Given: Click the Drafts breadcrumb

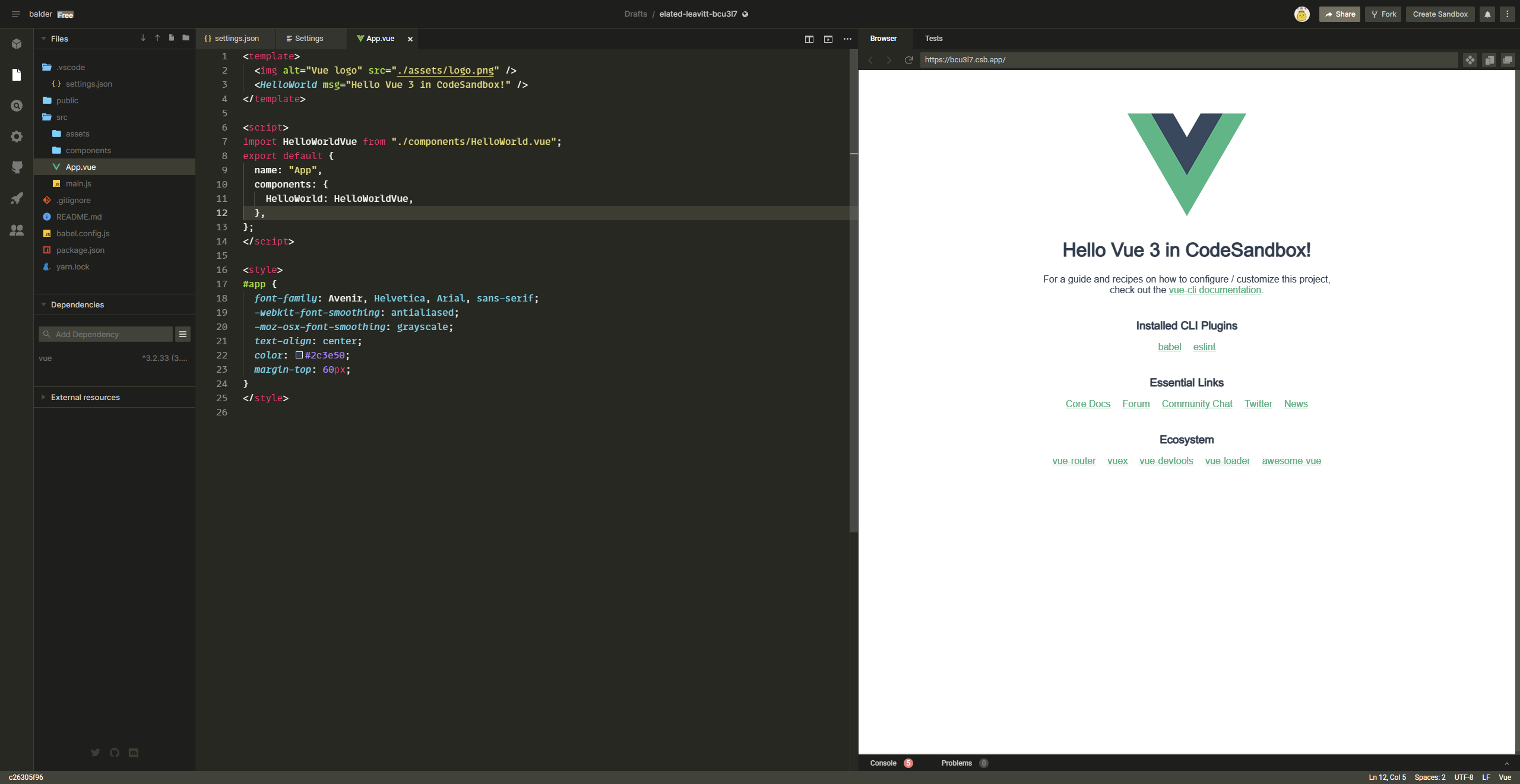Looking at the screenshot, I should [x=635, y=14].
